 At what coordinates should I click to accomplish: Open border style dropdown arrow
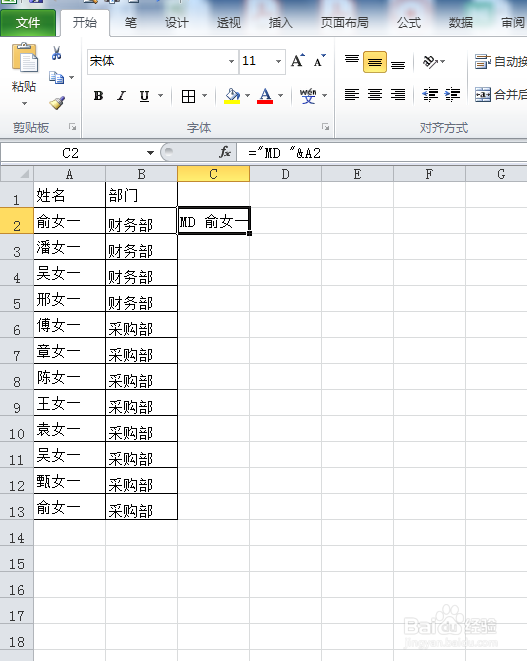[x=204, y=96]
